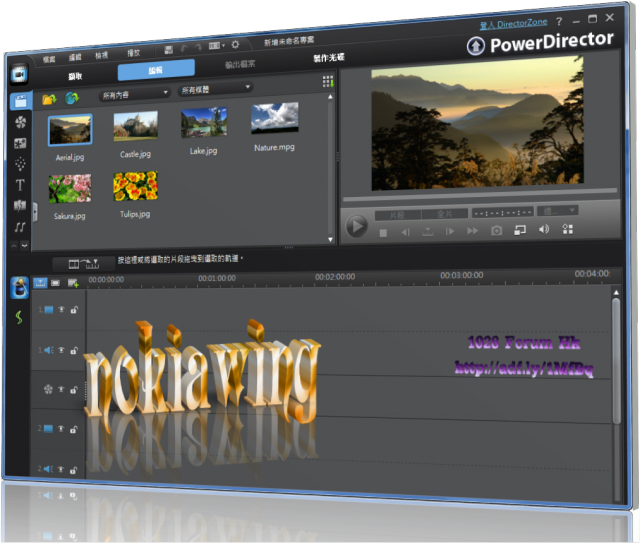Expand the 所有內容 content filter dropdown
This screenshot has width=640, height=543.
pyautogui.click(x=135, y=92)
